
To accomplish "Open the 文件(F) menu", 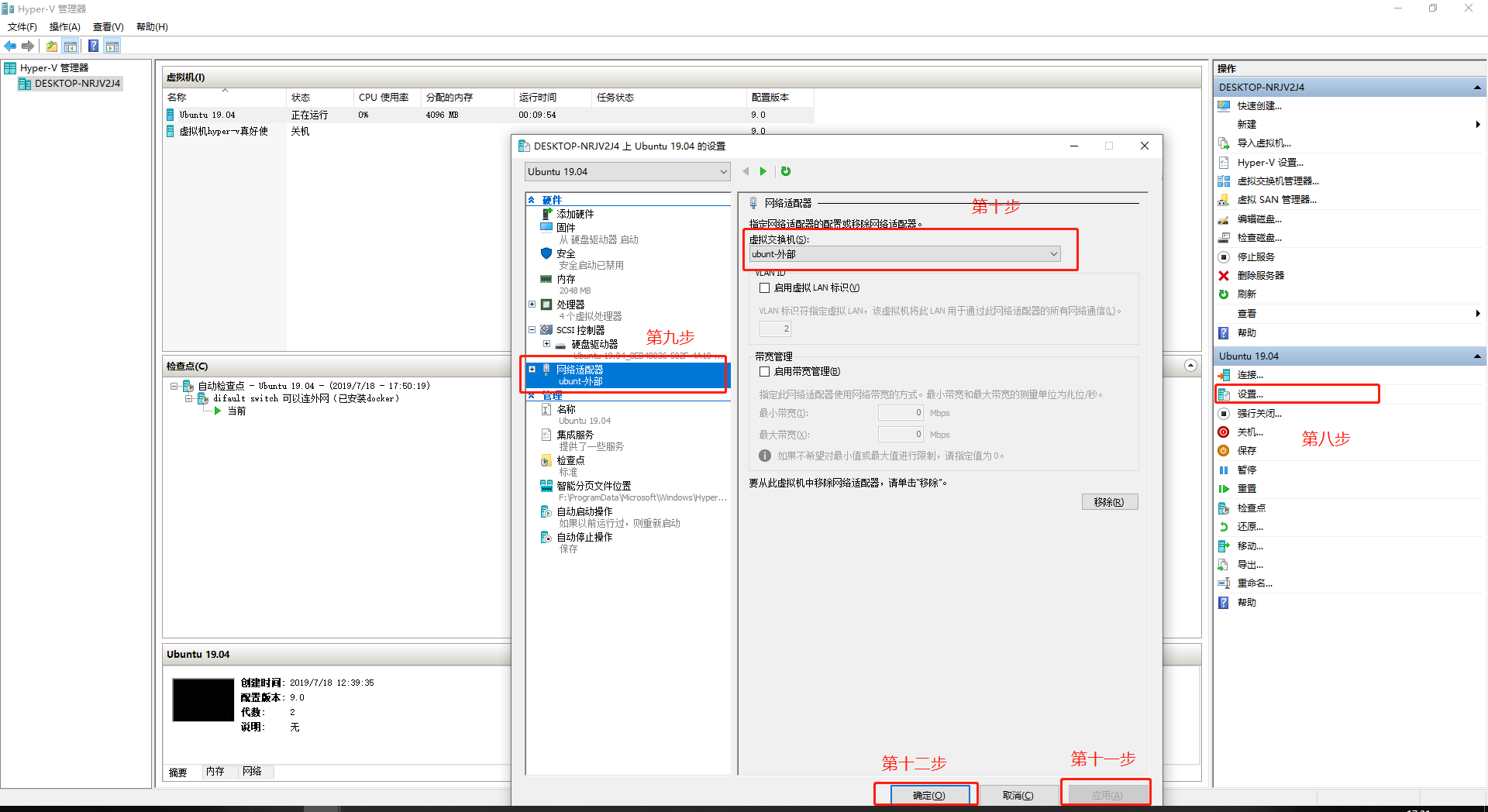I will pyautogui.click(x=22, y=27).
